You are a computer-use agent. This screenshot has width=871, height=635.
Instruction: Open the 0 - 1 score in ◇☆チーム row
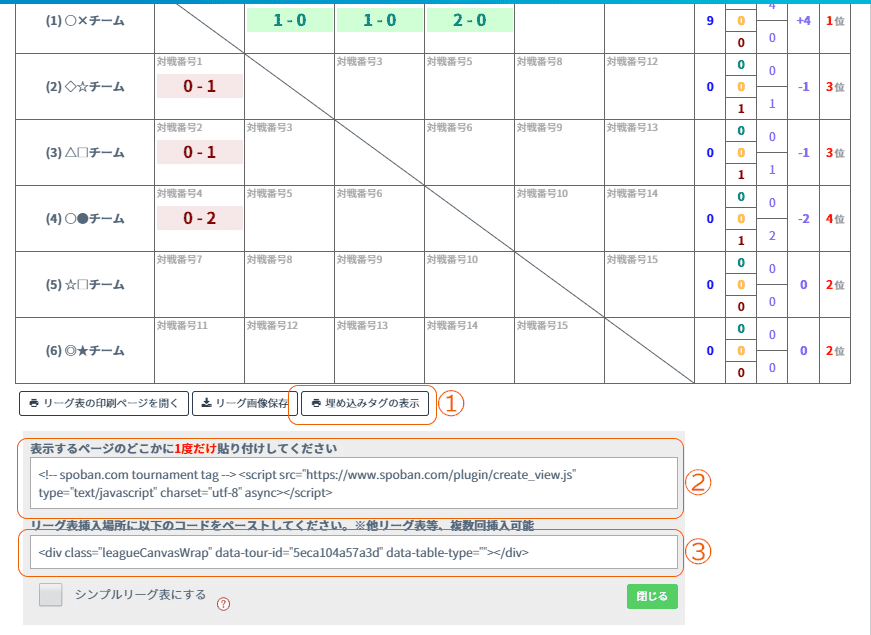(x=199, y=86)
